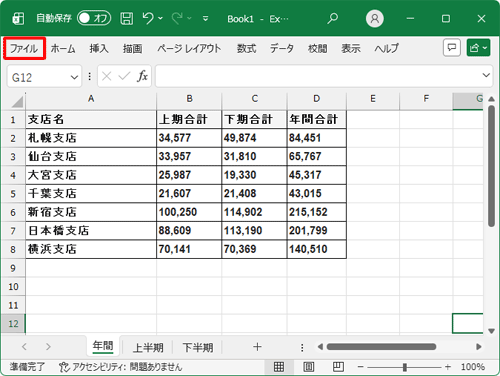500x376 pixels.
Task: Click cell with value 113,190
Action: (254, 231)
